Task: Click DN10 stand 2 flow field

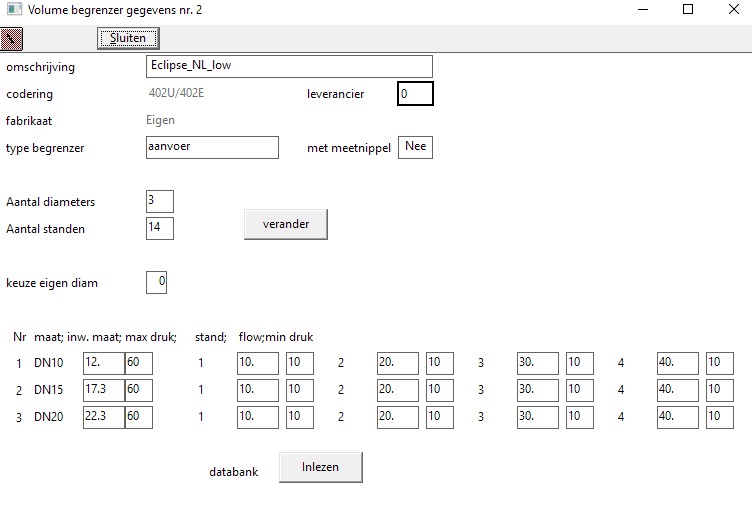Action: tap(398, 362)
